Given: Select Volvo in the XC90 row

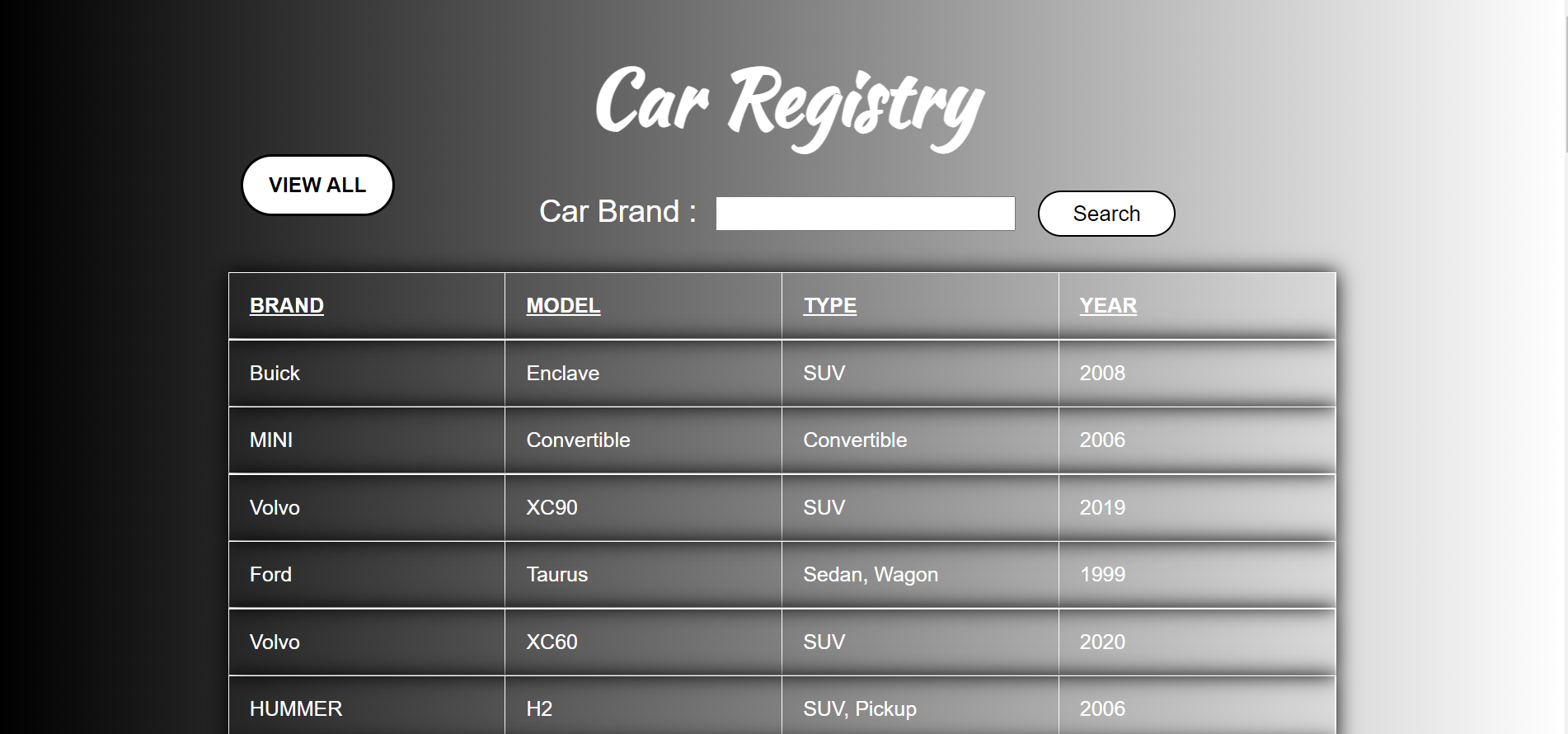Looking at the screenshot, I should pos(367,507).
